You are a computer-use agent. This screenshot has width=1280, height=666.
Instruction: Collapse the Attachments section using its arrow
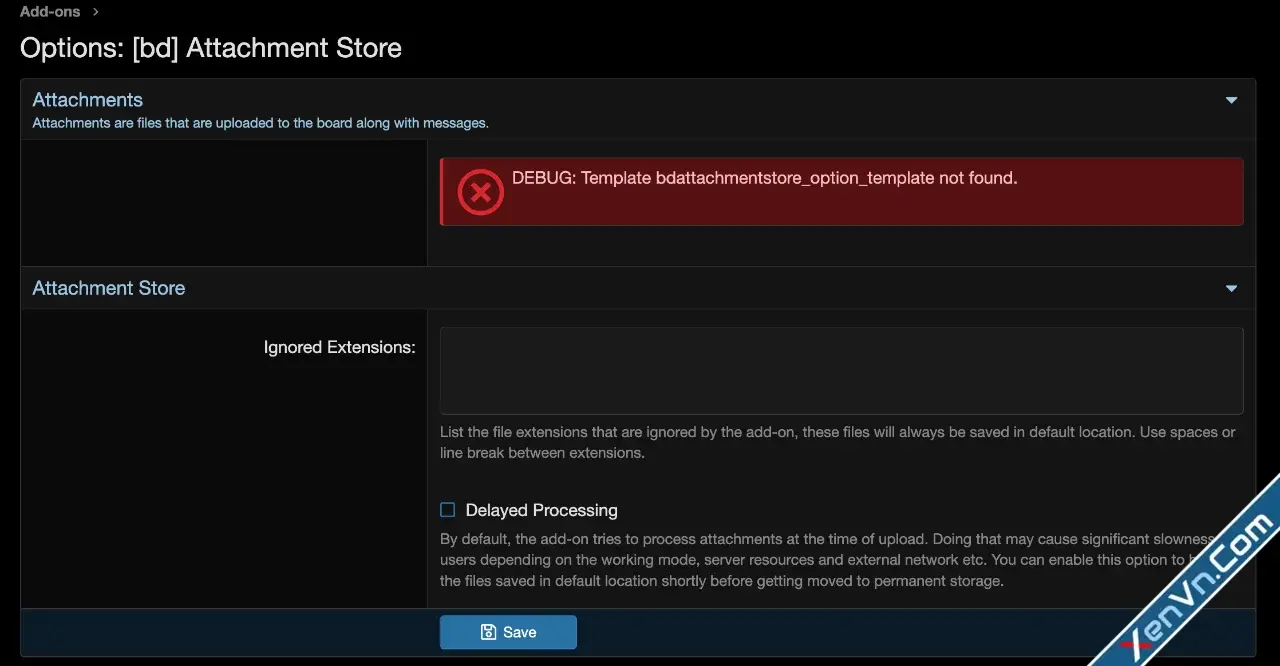click(1231, 100)
